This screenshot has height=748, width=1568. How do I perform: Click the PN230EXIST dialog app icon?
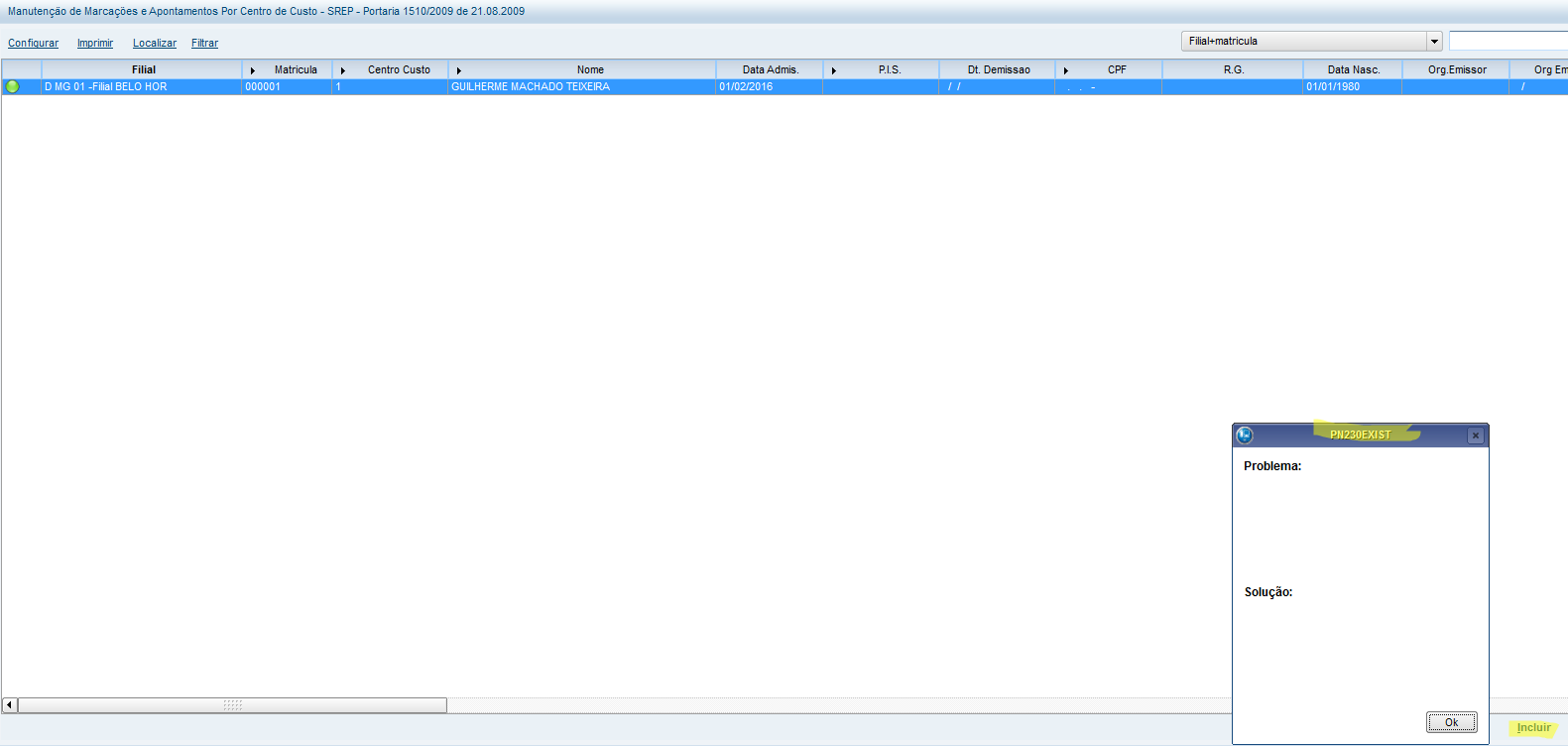tap(1245, 435)
